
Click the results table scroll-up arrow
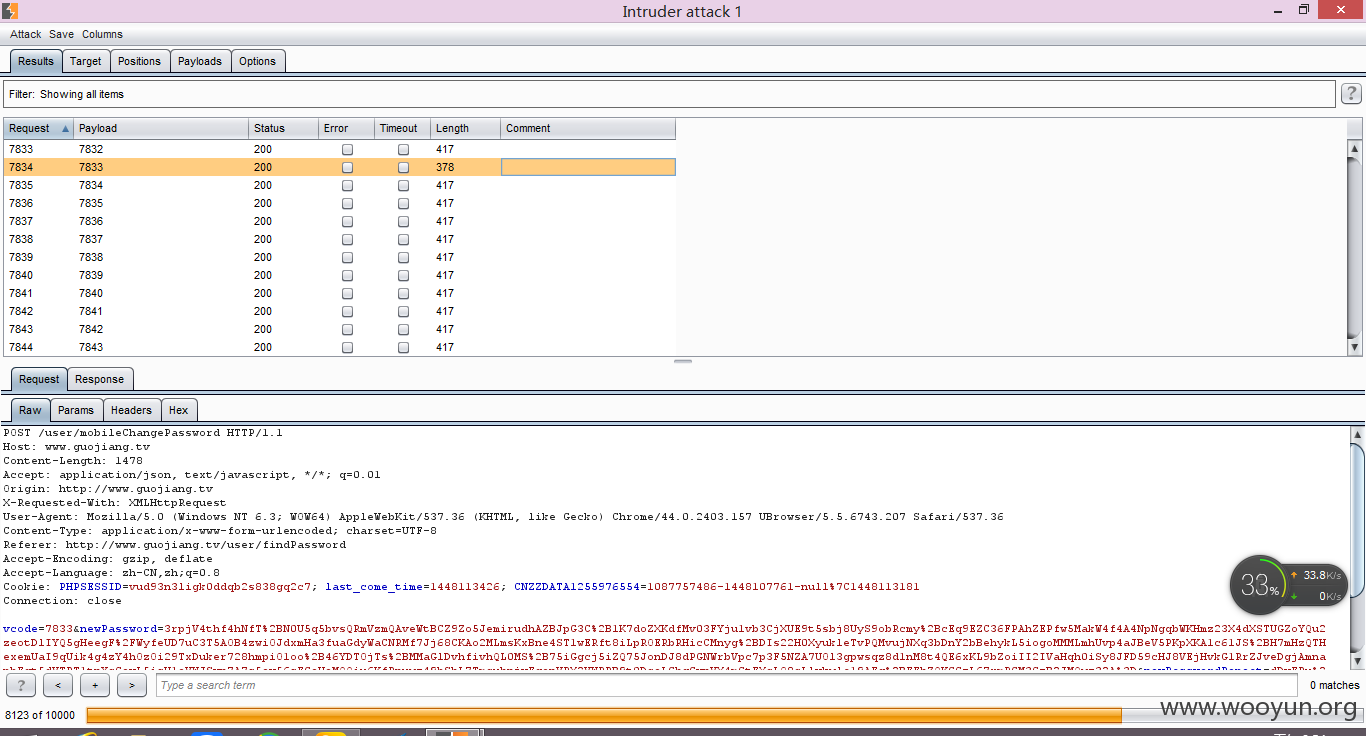click(x=1354, y=148)
